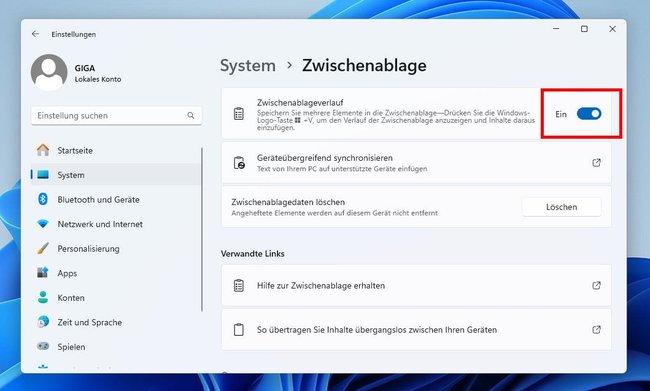Click the Zwischenablageverlauf clipboard icon
Image resolution: width=650 pixels, height=391 pixels.
click(239, 114)
